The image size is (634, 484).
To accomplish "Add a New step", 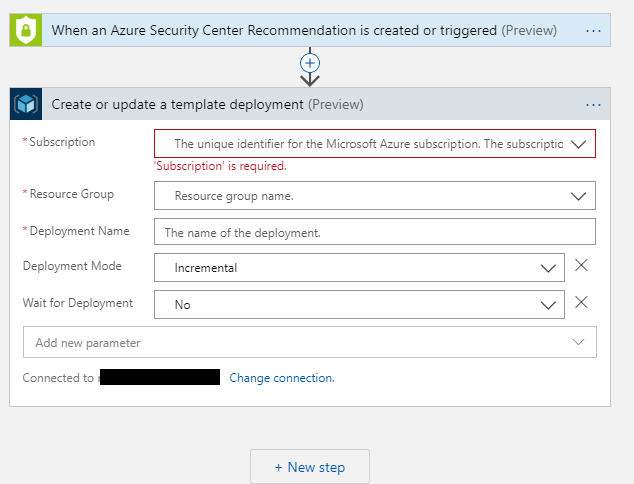I will (x=310, y=467).
